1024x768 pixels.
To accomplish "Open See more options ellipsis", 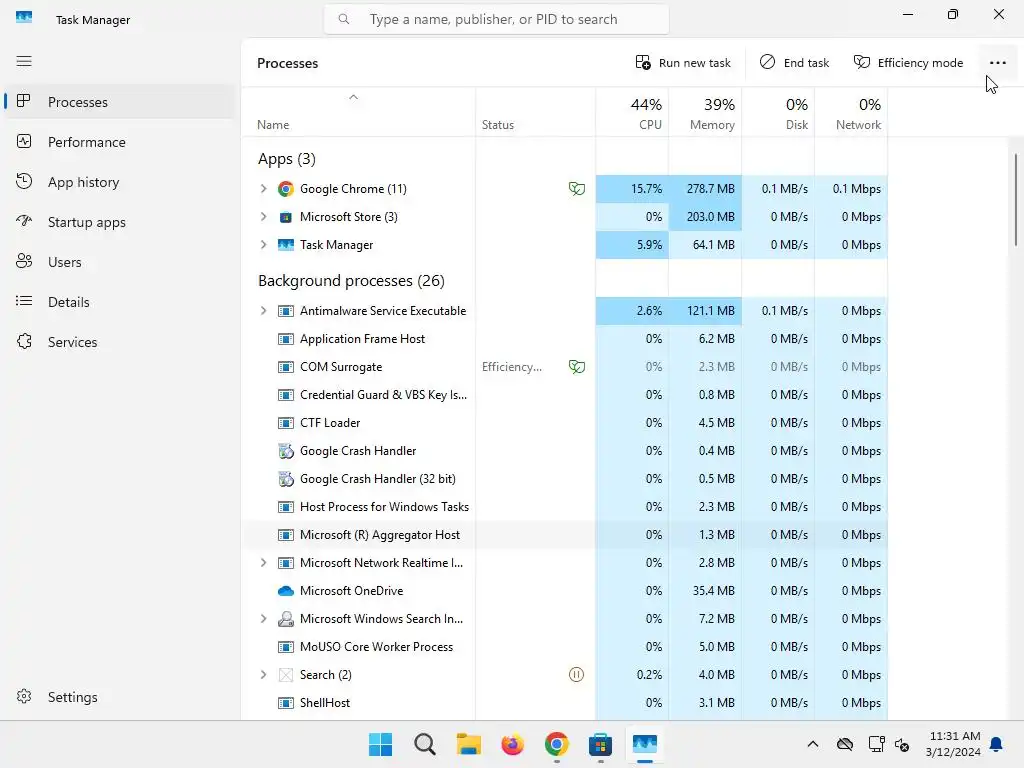I will coord(997,63).
